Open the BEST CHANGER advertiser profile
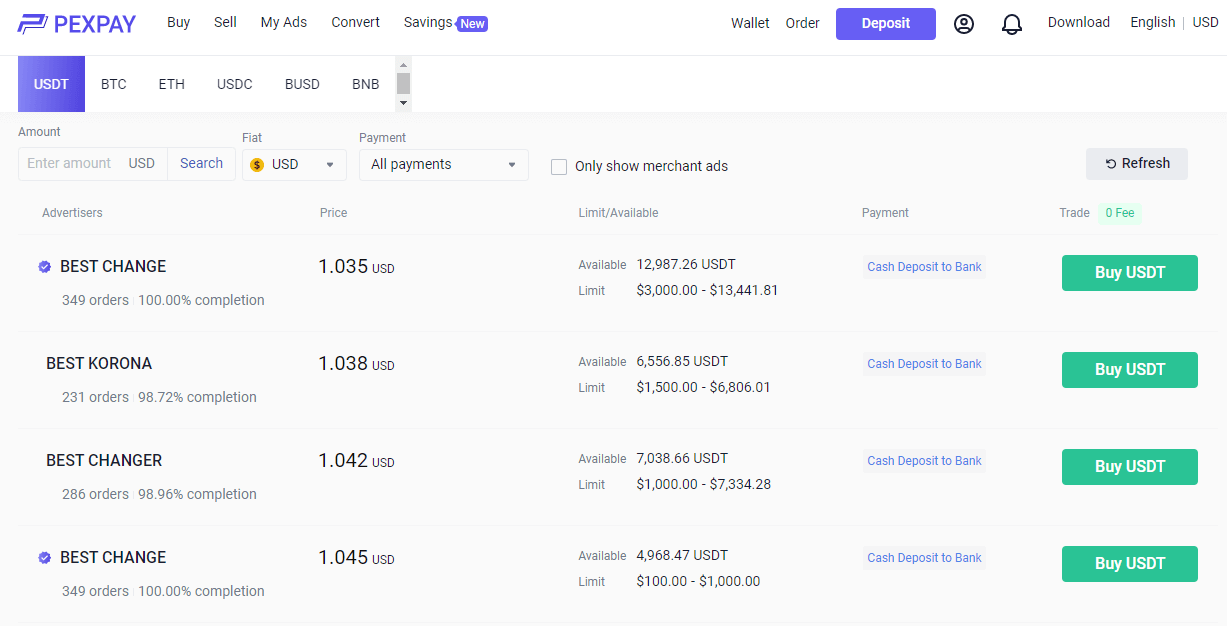1227x626 pixels. pyautogui.click(x=104, y=461)
